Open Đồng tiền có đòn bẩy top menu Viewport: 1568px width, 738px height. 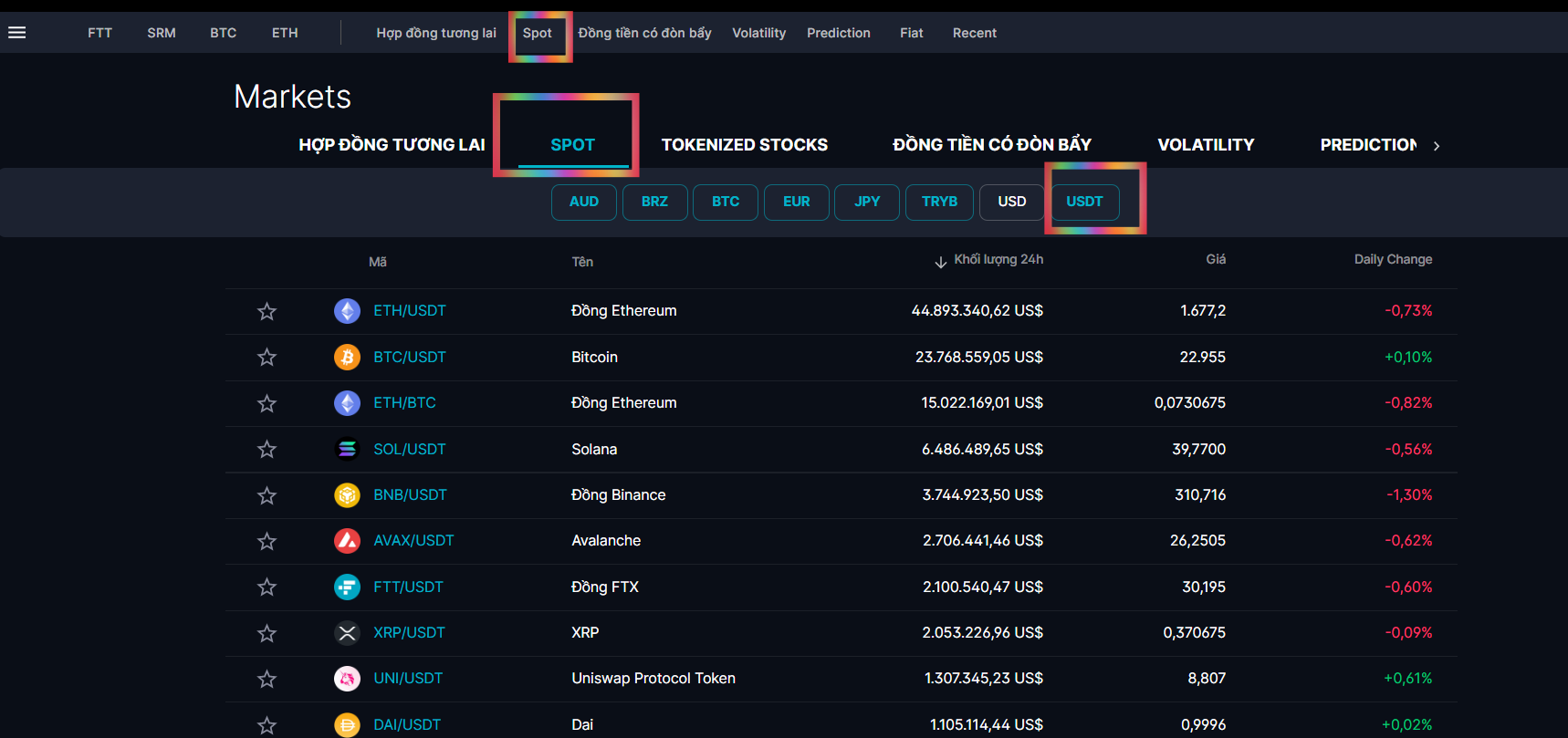644,33
